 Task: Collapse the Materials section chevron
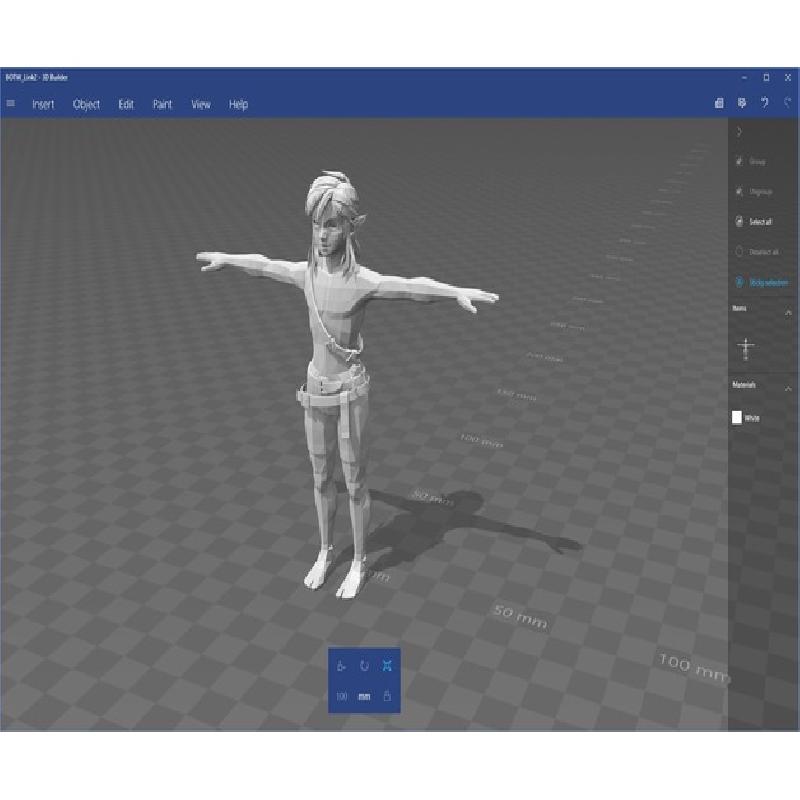(x=788, y=388)
